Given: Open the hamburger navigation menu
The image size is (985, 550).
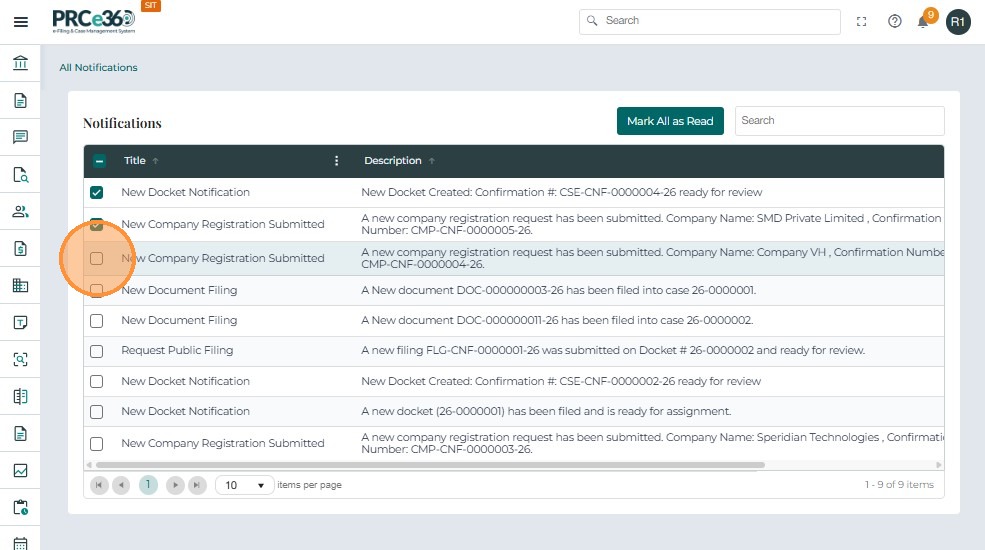Looking at the screenshot, I should coord(20,21).
